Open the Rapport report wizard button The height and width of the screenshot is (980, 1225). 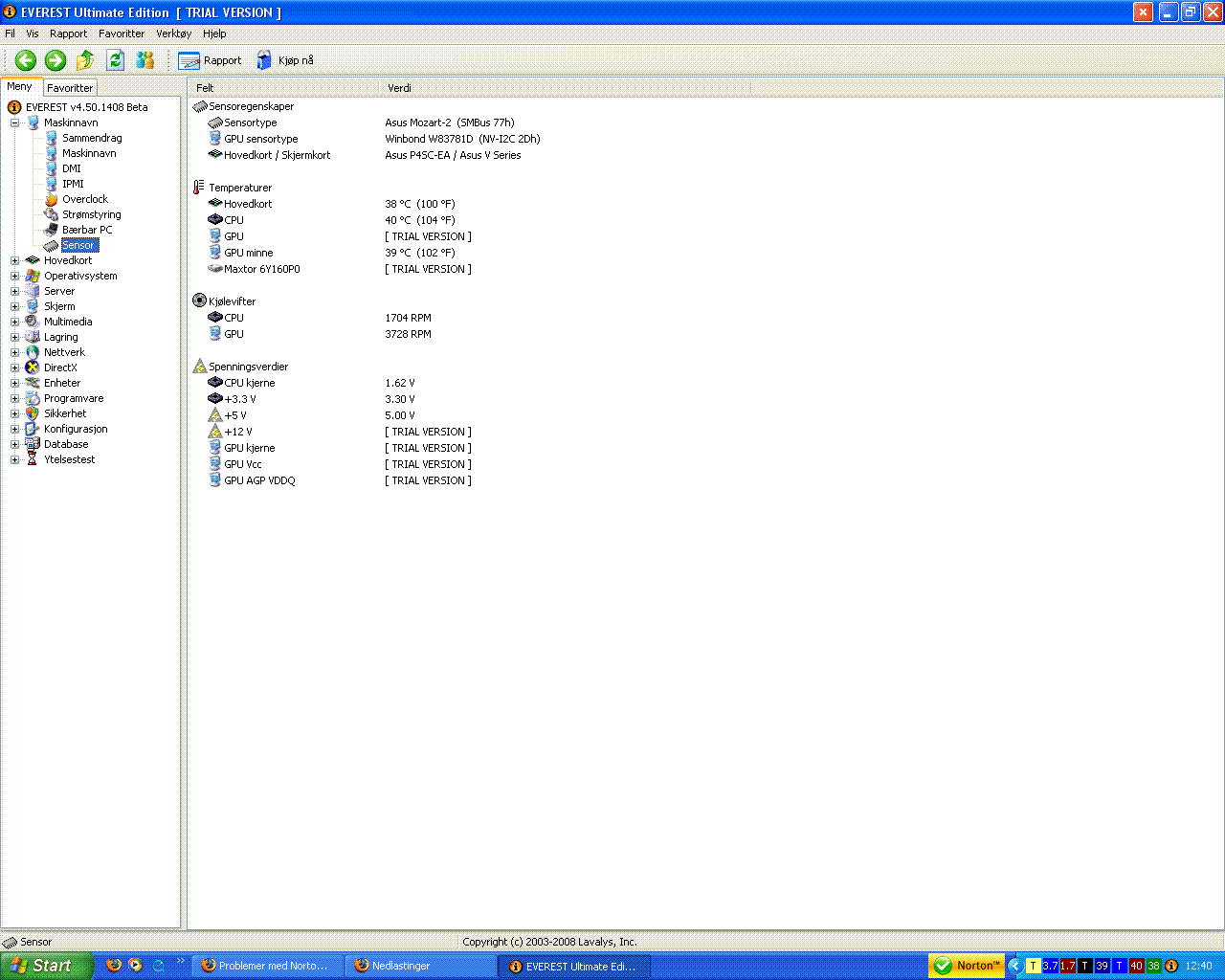[211, 60]
